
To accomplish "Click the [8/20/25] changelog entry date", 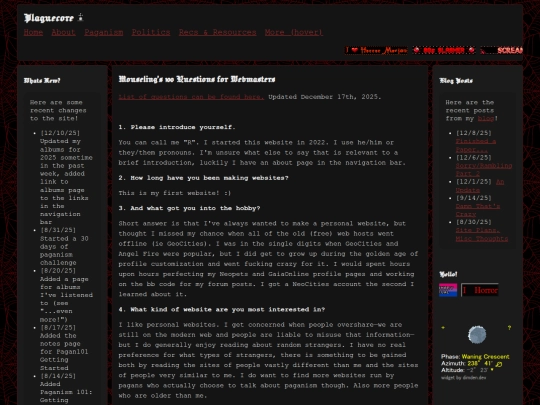I will click(58, 271).
